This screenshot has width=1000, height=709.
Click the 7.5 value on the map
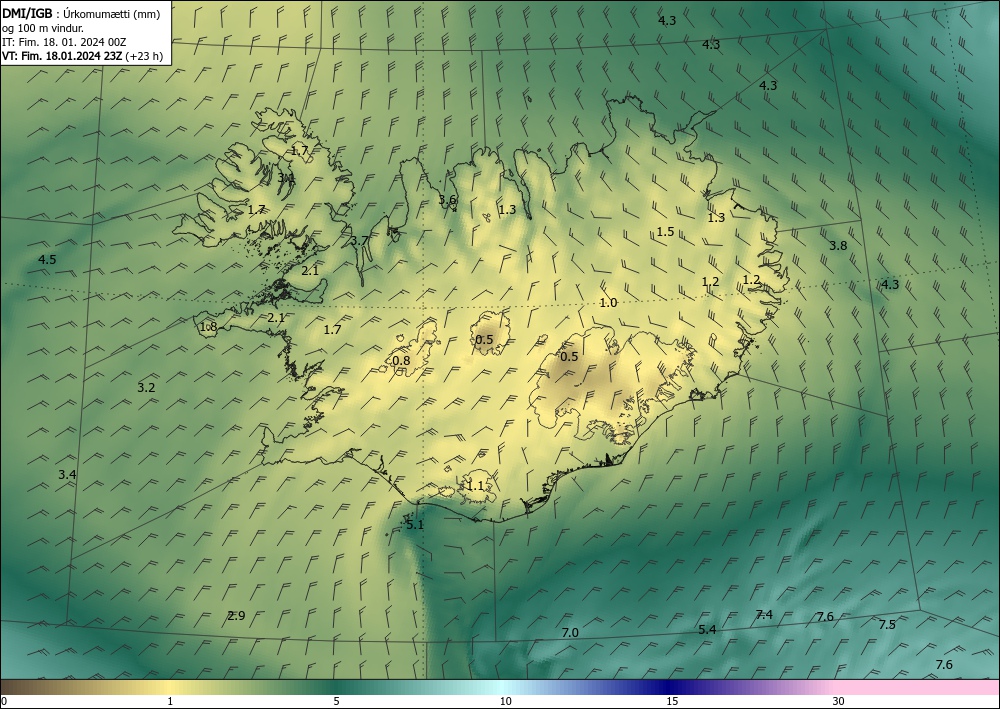tap(887, 625)
